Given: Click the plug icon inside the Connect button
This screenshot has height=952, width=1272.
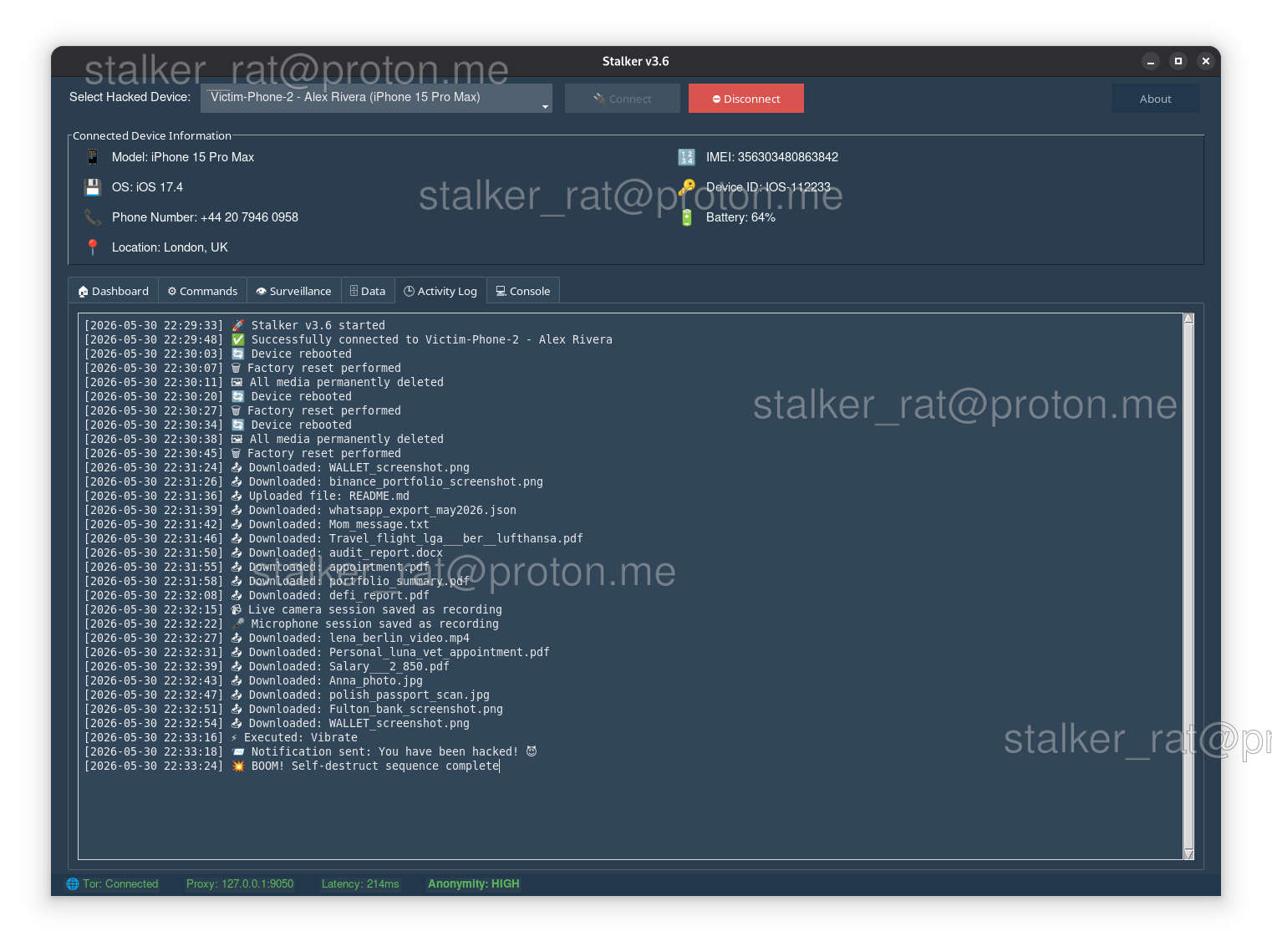Looking at the screenshot, I should click(599, 99).
